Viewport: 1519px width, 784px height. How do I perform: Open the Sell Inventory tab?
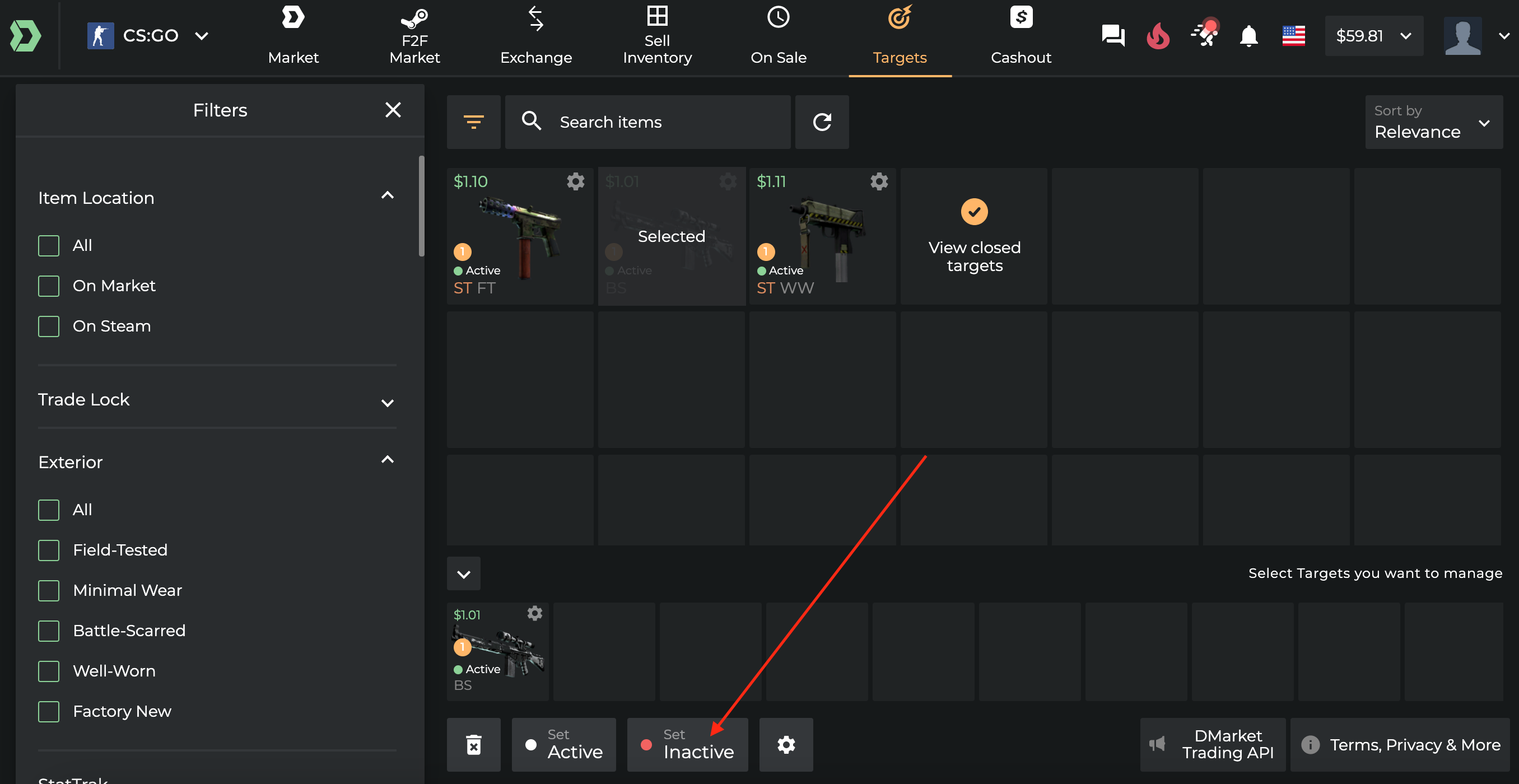[x=657, y=36]
